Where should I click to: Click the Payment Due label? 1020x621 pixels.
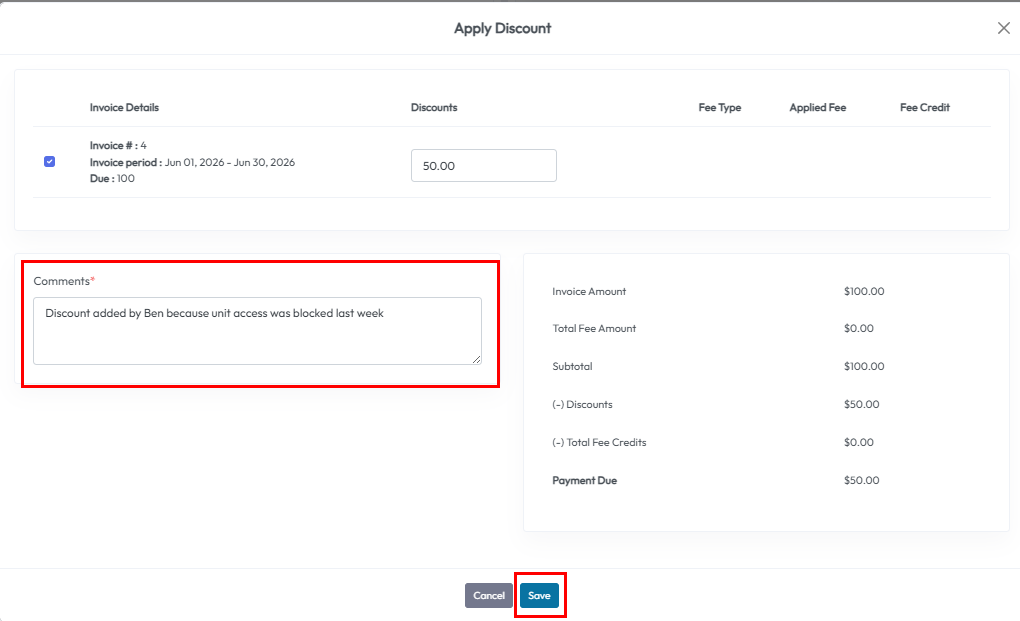coord(584,481)
